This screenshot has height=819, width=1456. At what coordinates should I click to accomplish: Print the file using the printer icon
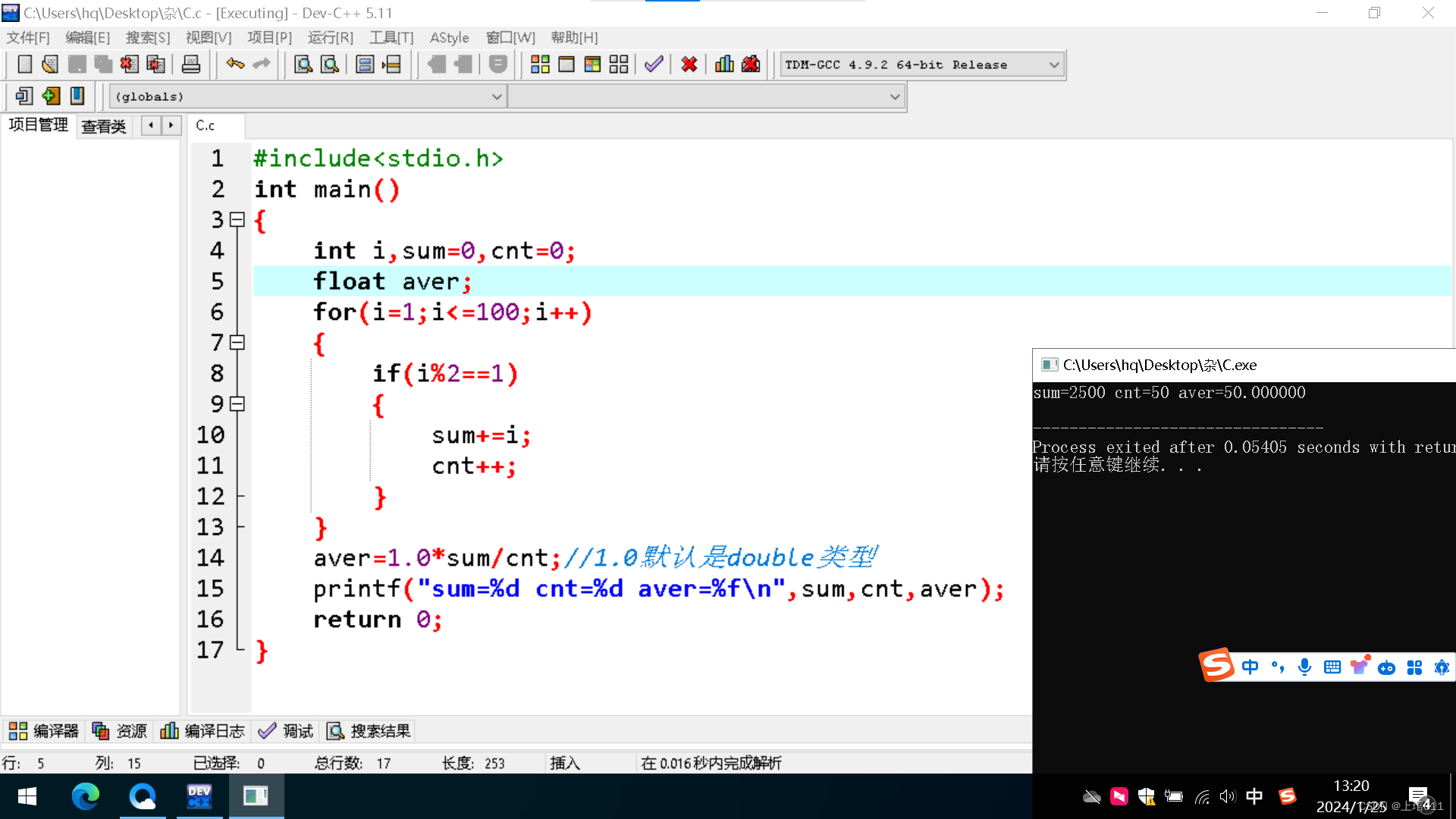coord(191,64)
